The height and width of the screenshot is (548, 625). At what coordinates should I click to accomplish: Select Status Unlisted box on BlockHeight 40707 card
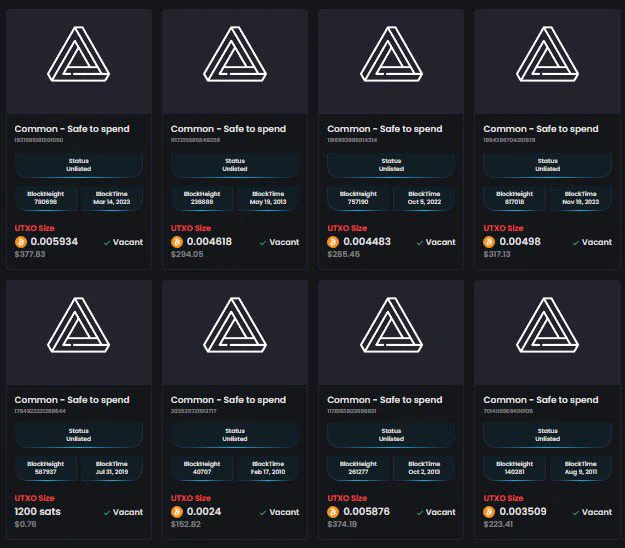coord(235,435)
